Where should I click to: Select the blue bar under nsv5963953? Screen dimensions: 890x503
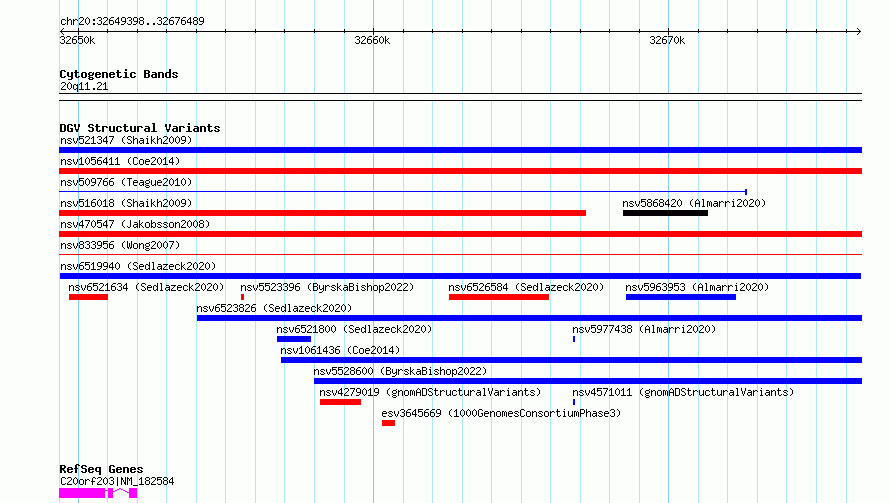click(x=681, y=297)
